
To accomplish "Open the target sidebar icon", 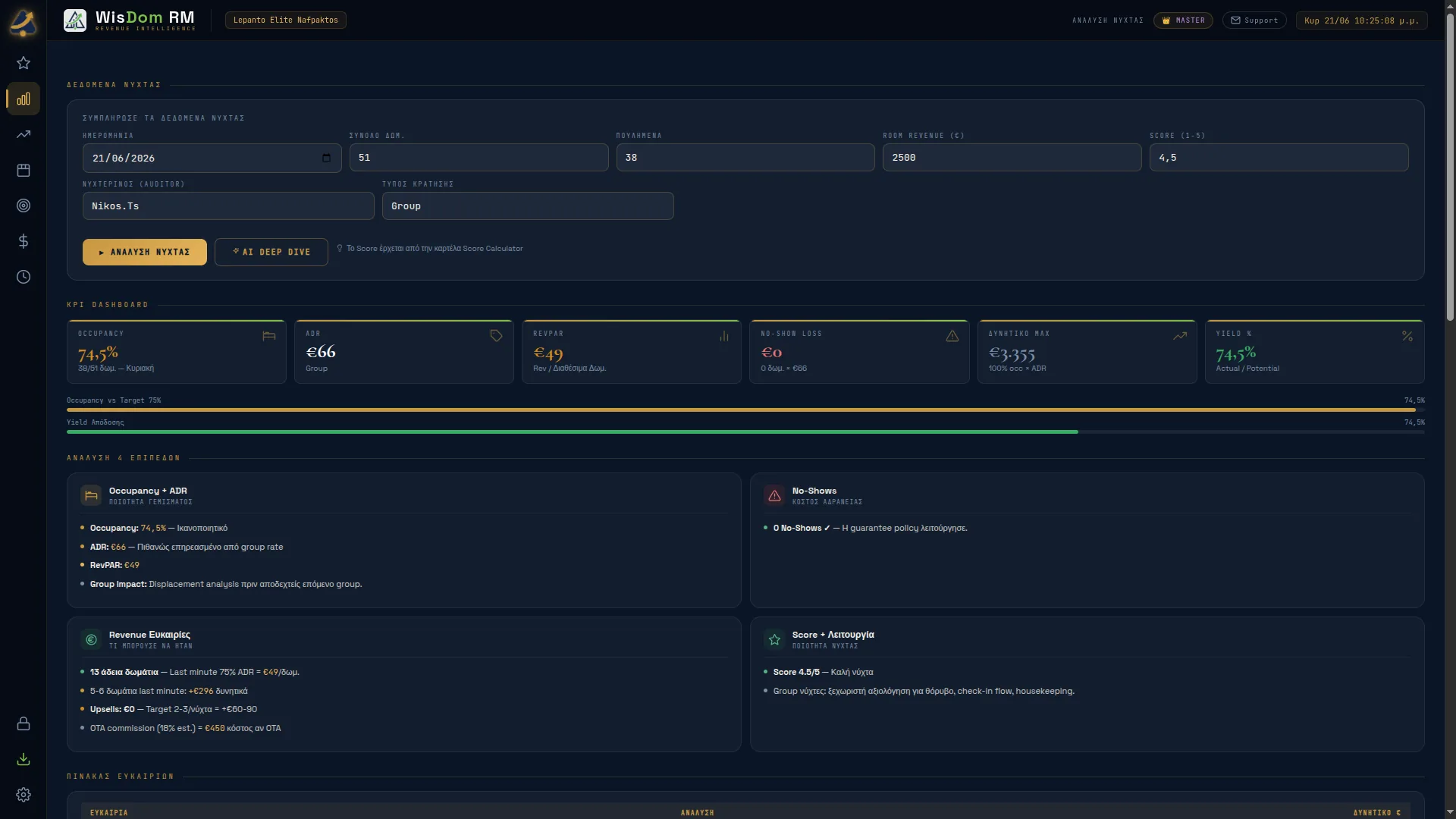I will click(24, 206).
